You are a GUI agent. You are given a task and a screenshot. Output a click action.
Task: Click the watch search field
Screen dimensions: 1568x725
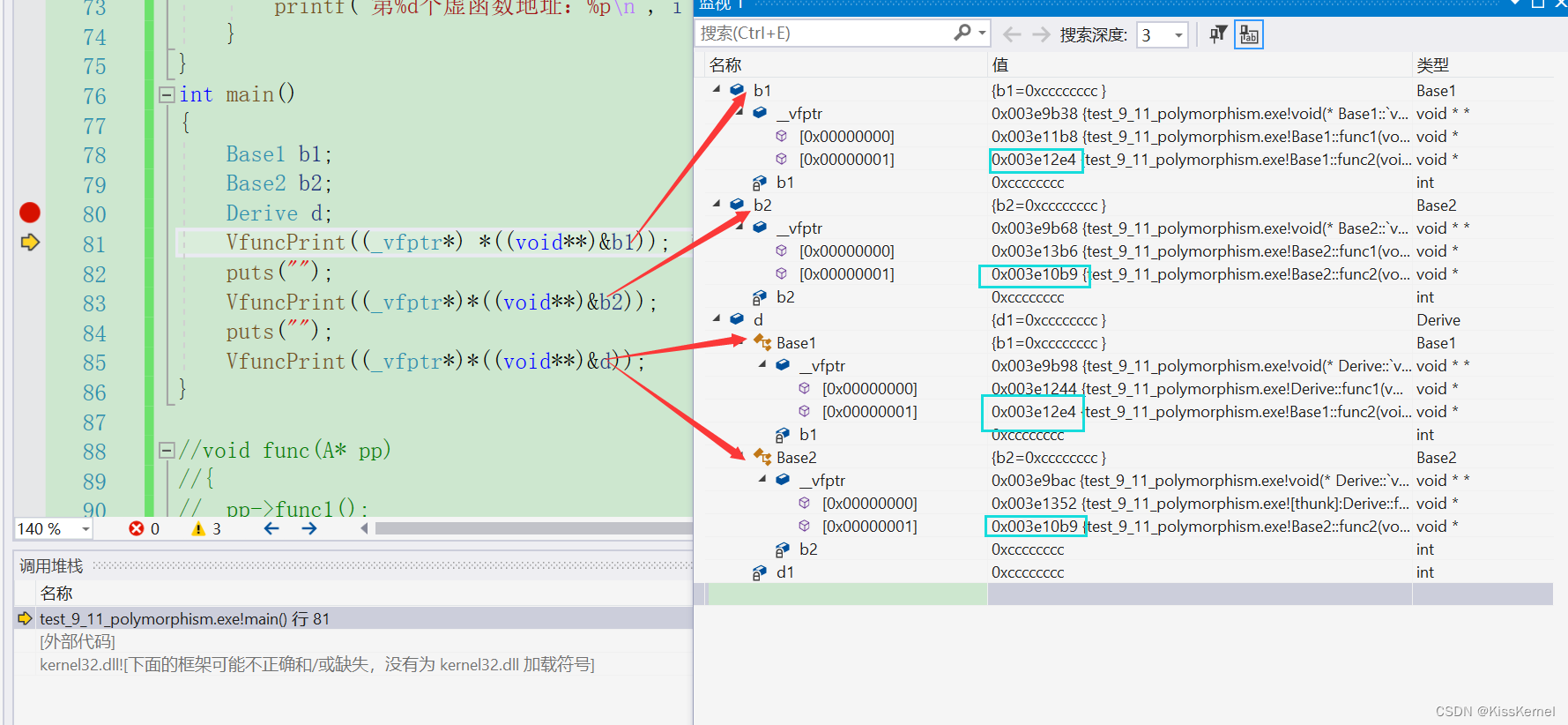coord(825,34)
